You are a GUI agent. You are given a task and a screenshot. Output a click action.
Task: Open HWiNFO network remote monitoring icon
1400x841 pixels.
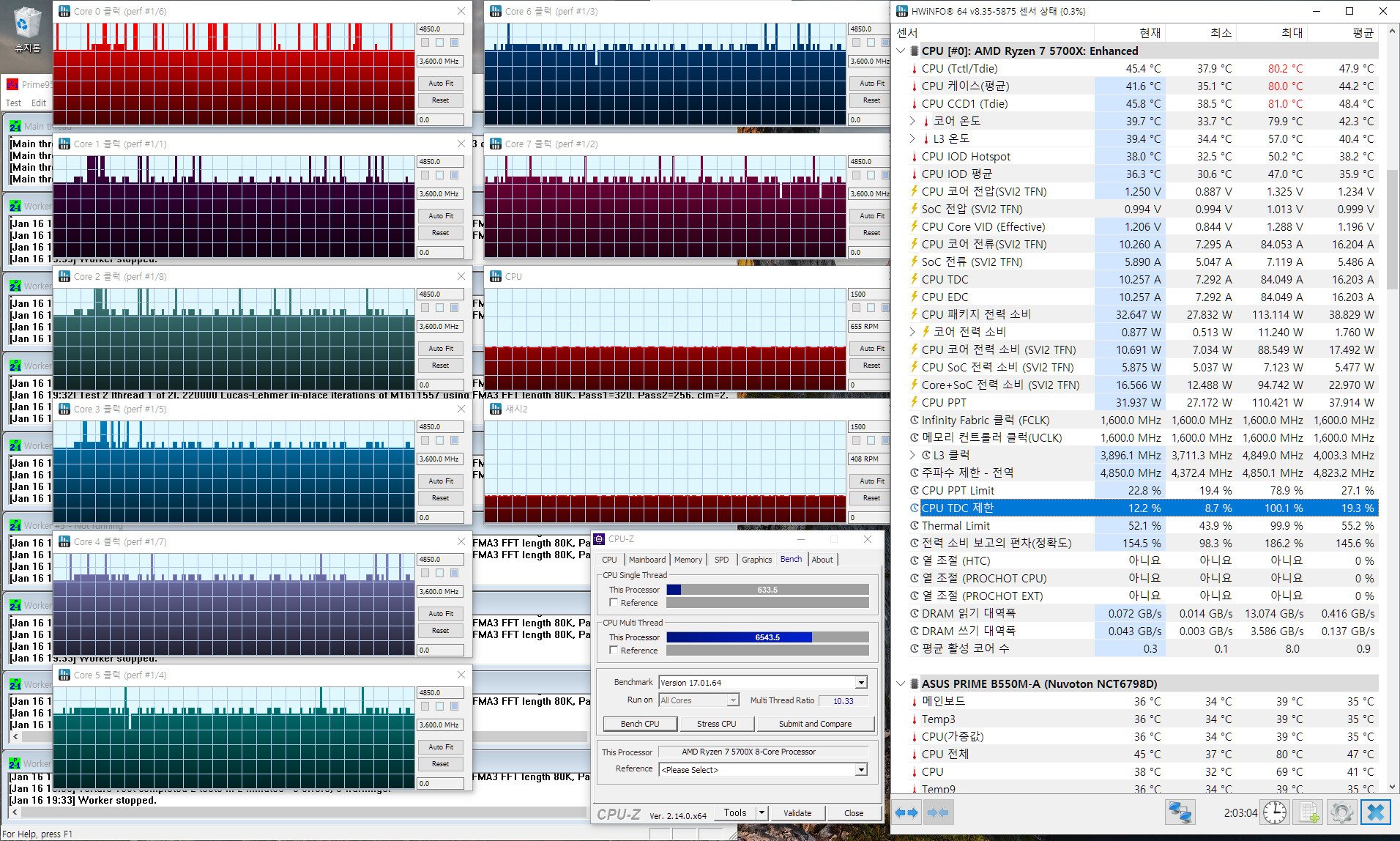(x=1179, y=812)
